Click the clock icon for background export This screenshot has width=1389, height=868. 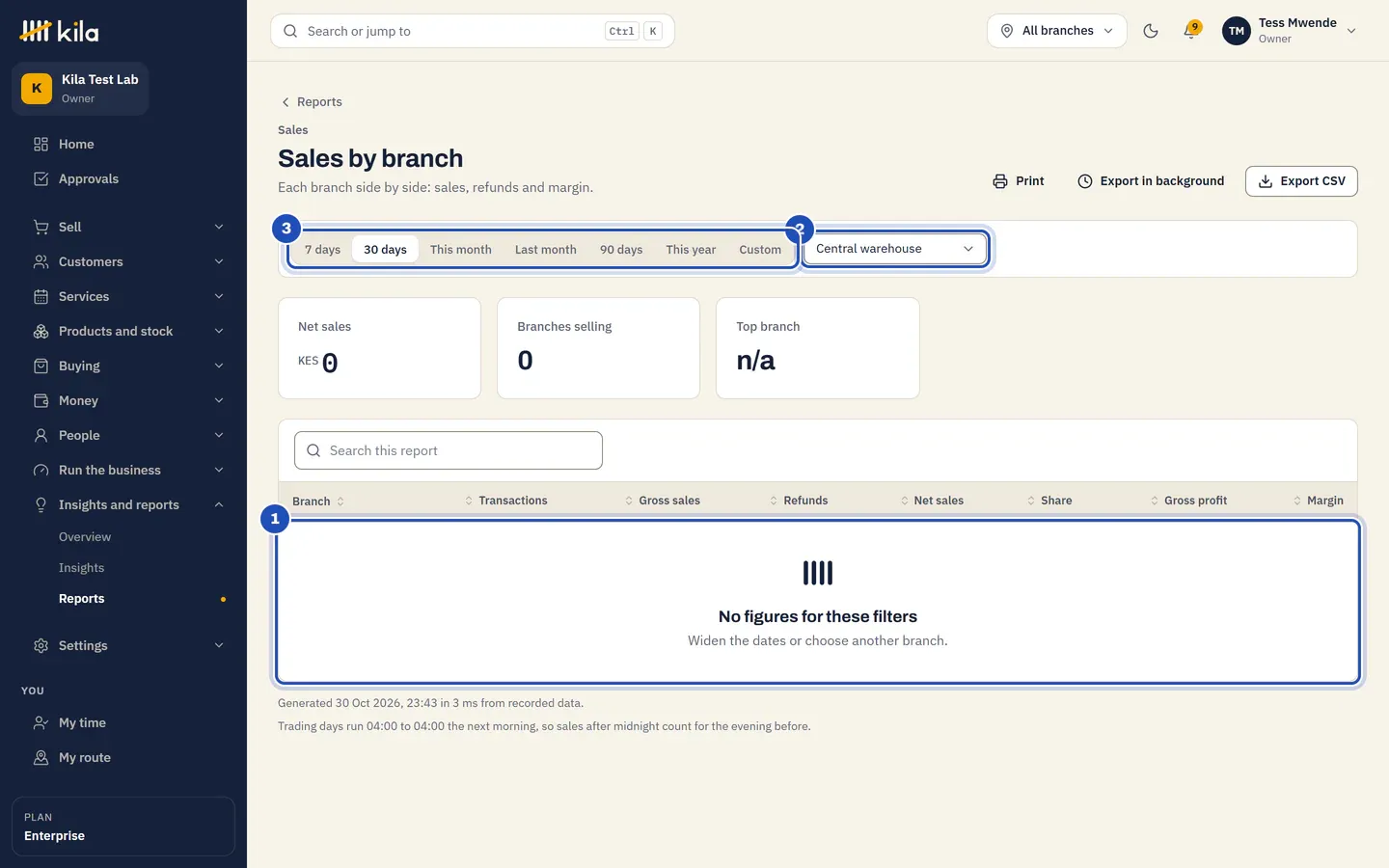point(1085,181)
